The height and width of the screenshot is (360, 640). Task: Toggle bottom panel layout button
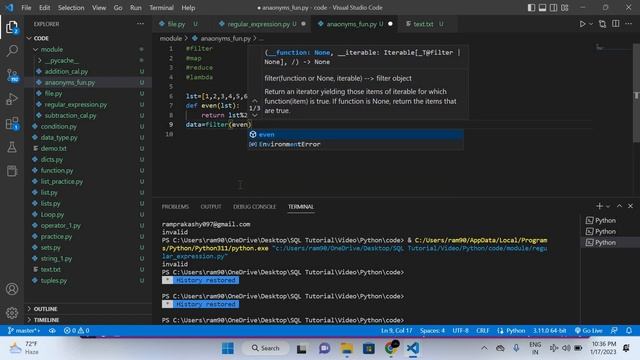(542, 8)
